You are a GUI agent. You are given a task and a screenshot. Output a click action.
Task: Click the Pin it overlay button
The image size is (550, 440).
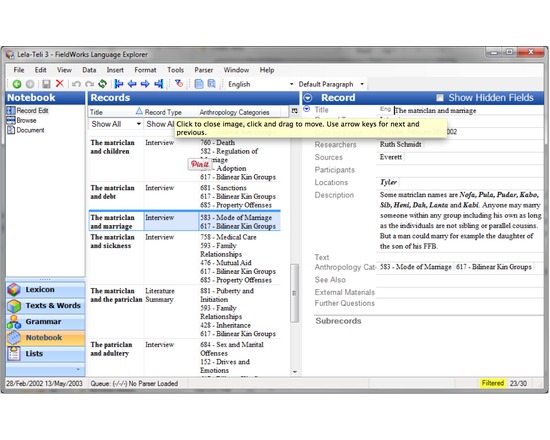coord(200,164)
